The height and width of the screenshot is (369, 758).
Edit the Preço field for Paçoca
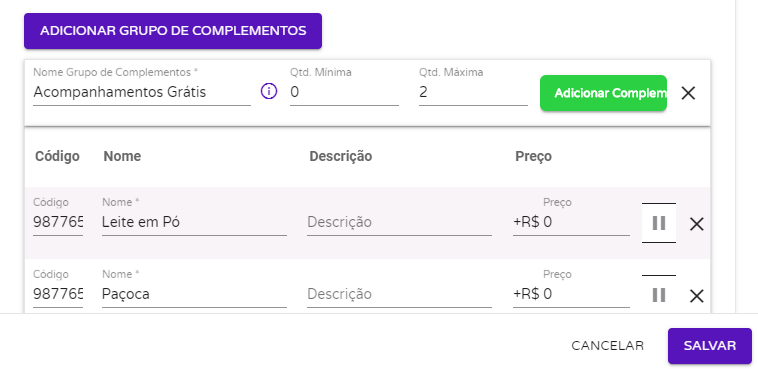pos(571,294)
